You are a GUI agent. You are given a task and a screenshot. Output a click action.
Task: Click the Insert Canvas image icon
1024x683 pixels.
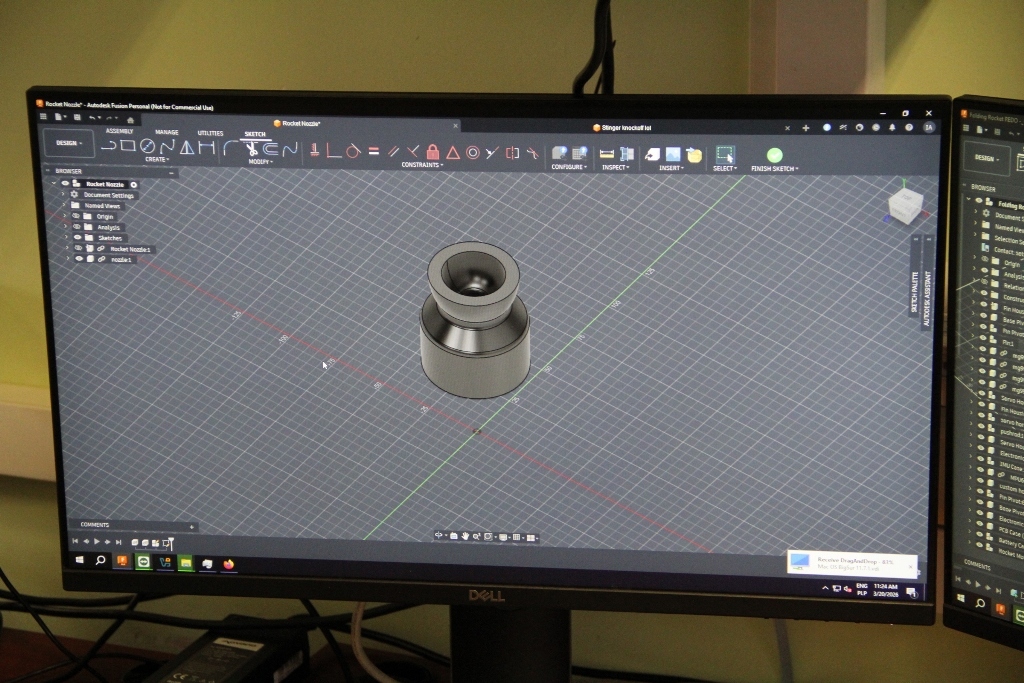click(673, 154)
